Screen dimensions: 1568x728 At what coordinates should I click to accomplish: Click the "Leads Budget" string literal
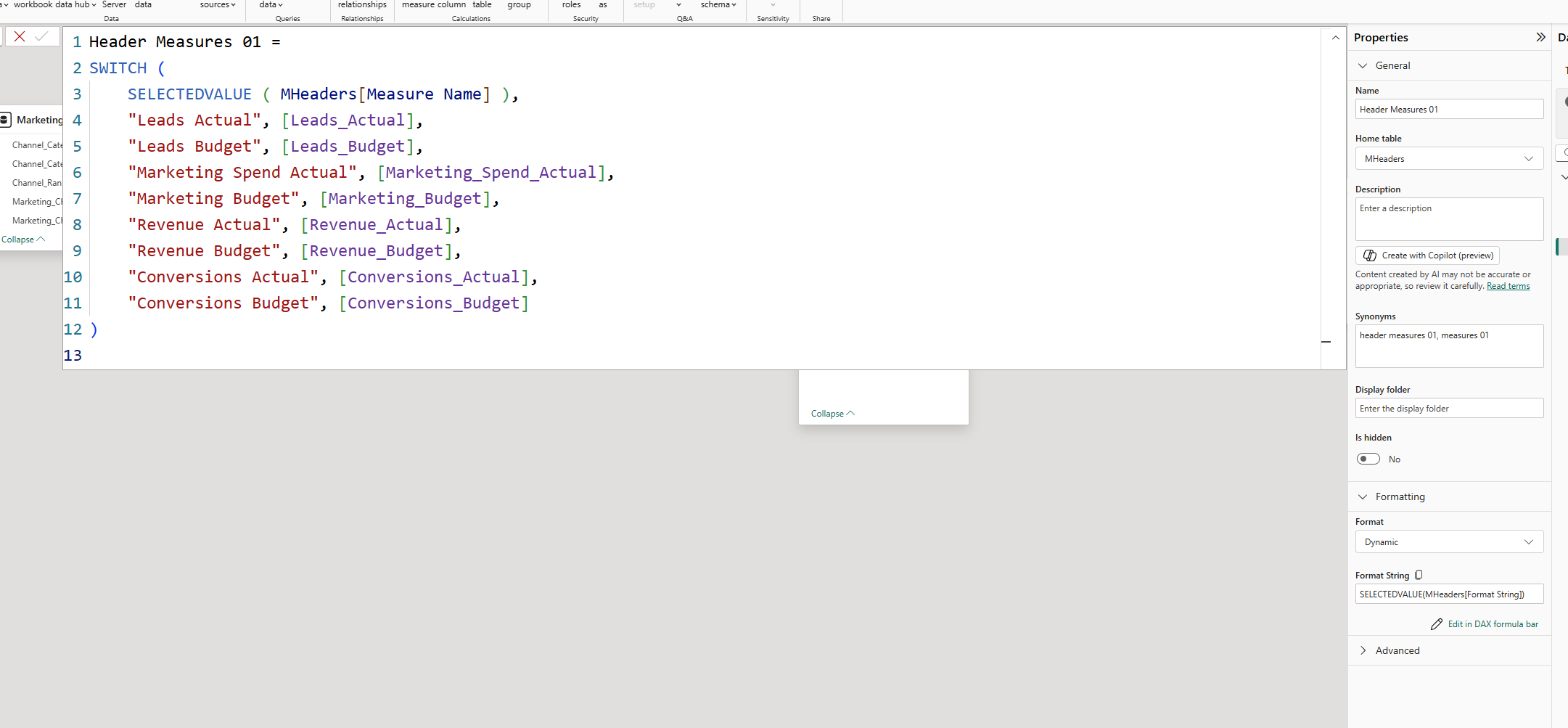point(194,147)
